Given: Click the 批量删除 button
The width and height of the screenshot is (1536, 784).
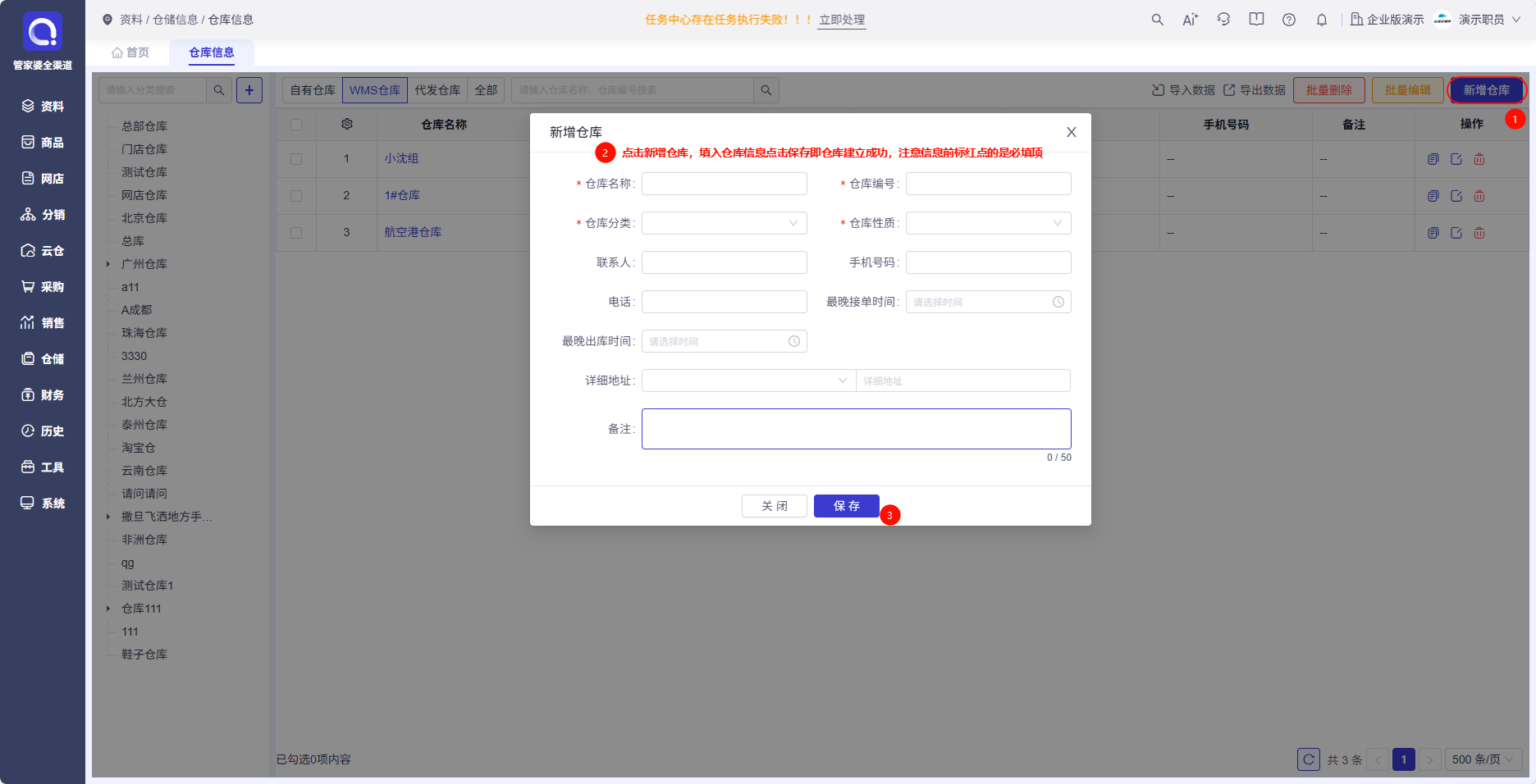Looking at the screenshot, I should click(1329, 90).
